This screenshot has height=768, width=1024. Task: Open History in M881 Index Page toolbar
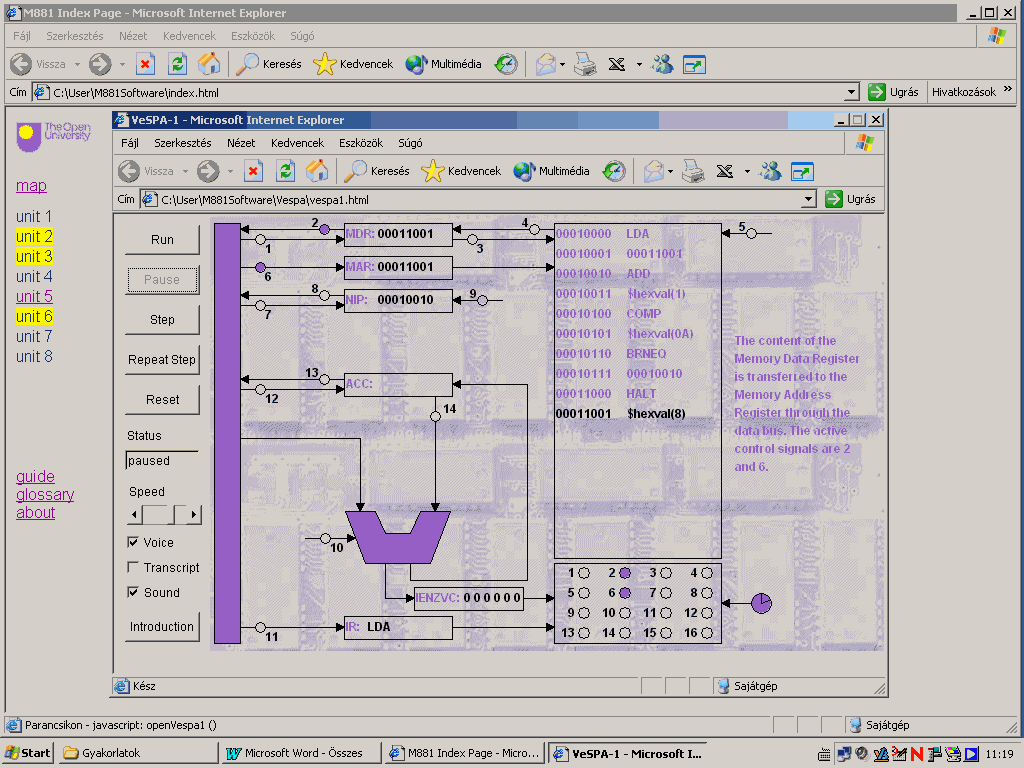[x=506, y=64]
